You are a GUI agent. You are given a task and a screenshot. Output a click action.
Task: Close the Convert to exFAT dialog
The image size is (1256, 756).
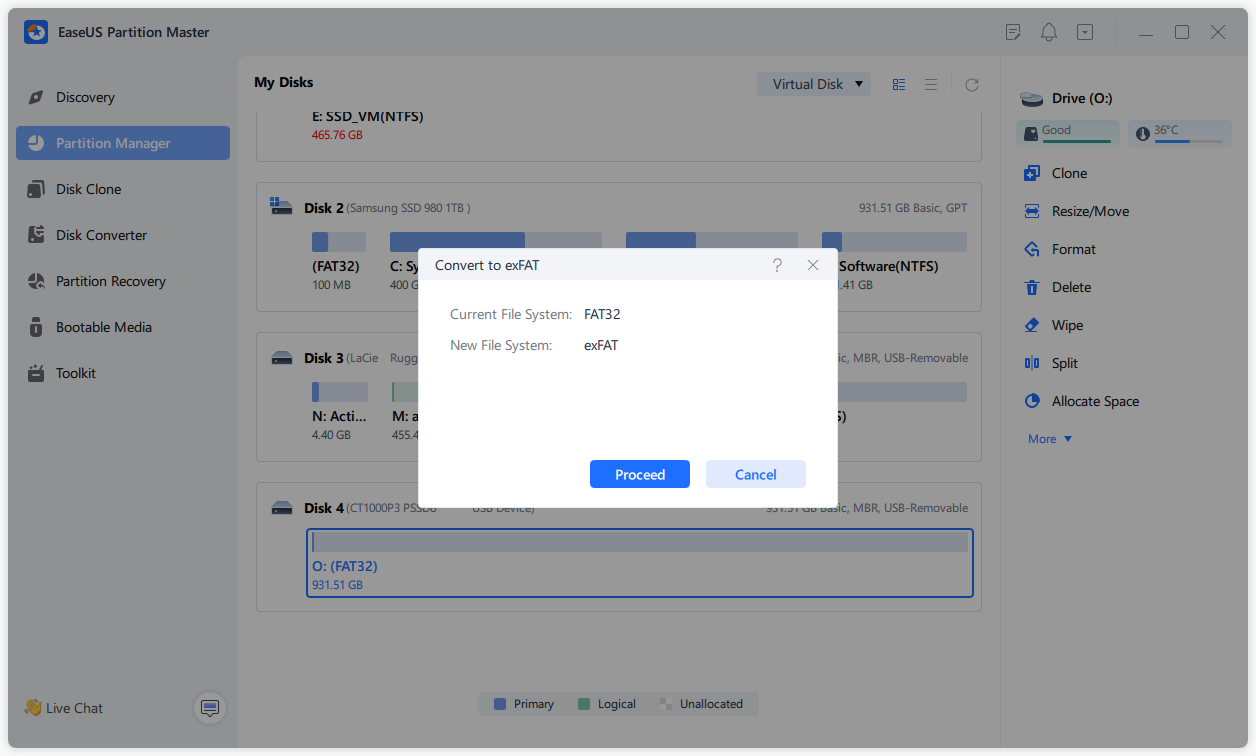[813, 265]
